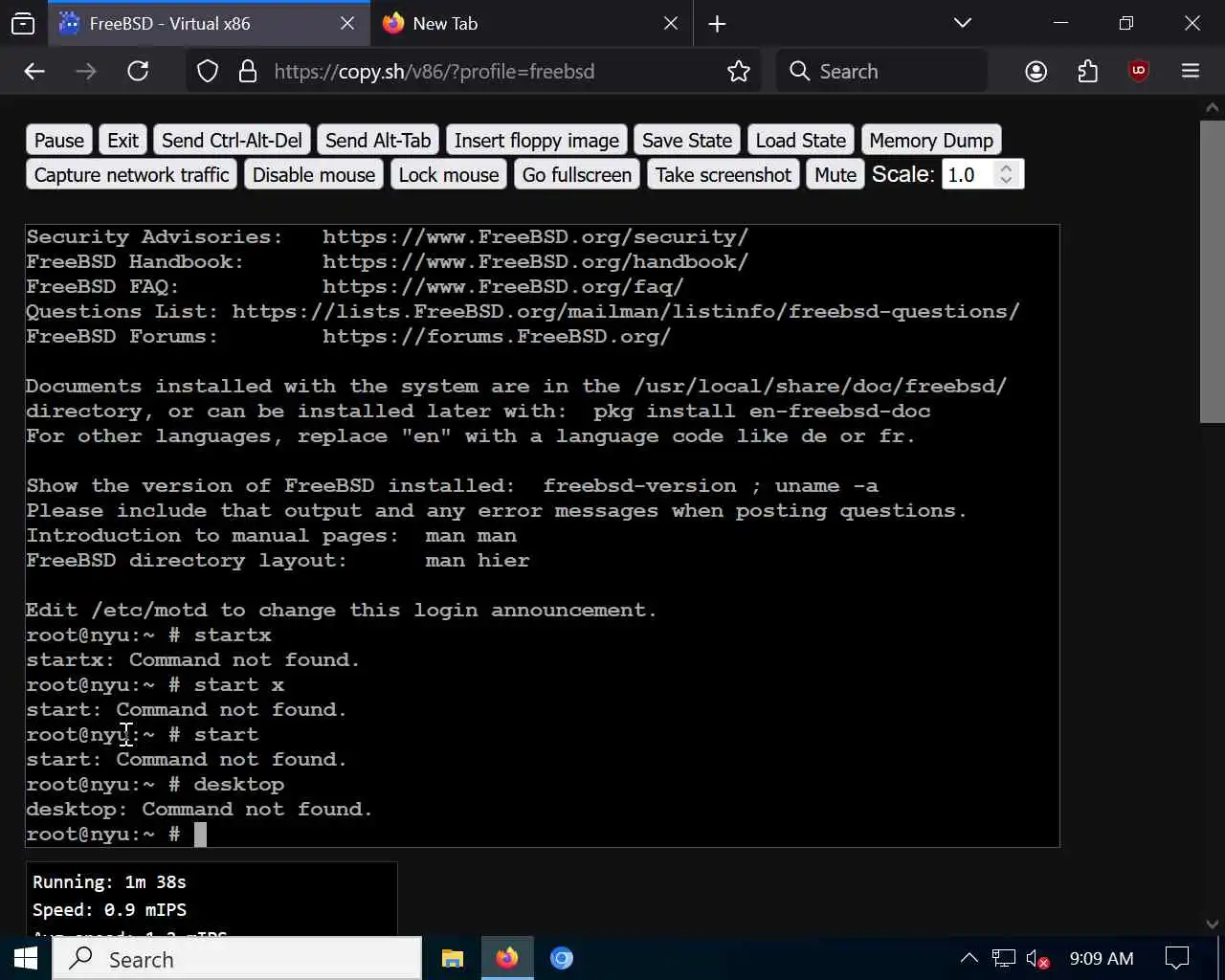Open site security info via padlock icon

click(248, 71)
